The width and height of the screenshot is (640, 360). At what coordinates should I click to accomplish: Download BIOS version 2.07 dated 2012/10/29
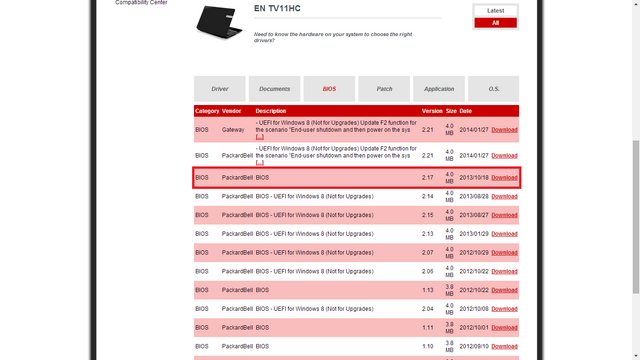[504, 253]
